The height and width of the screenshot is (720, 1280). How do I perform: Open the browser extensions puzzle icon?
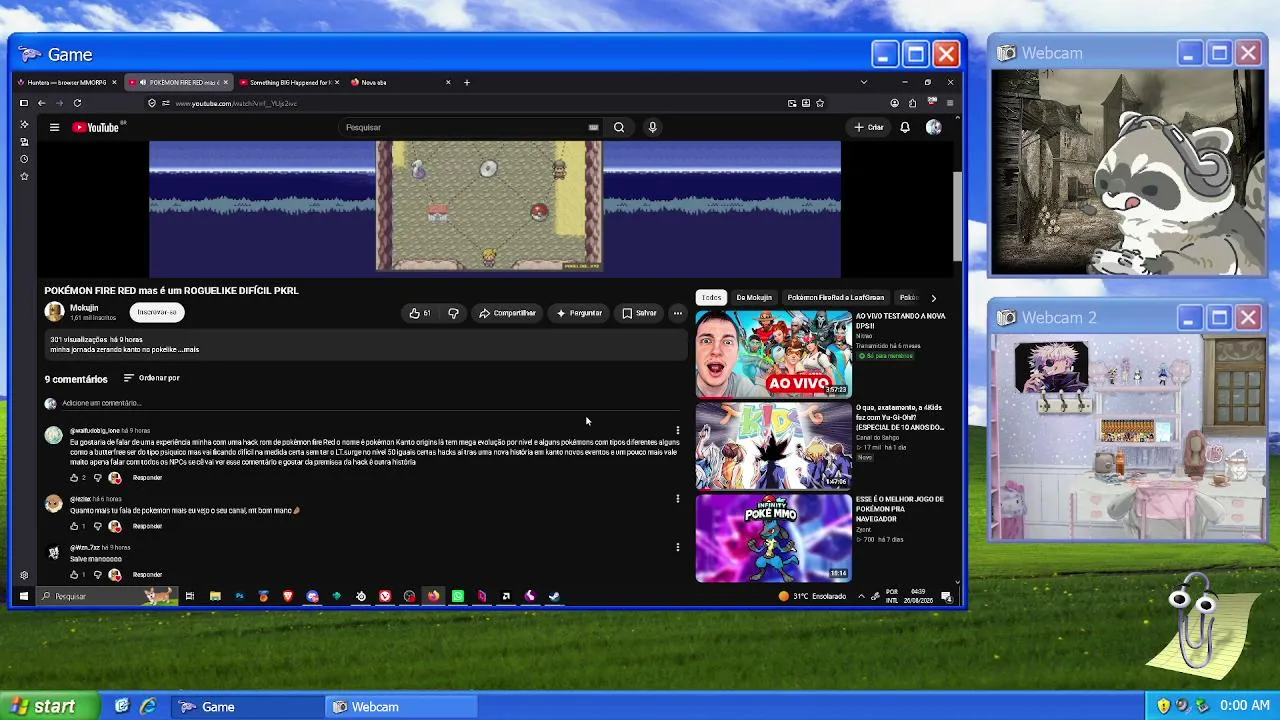click(x=912, y=103)
